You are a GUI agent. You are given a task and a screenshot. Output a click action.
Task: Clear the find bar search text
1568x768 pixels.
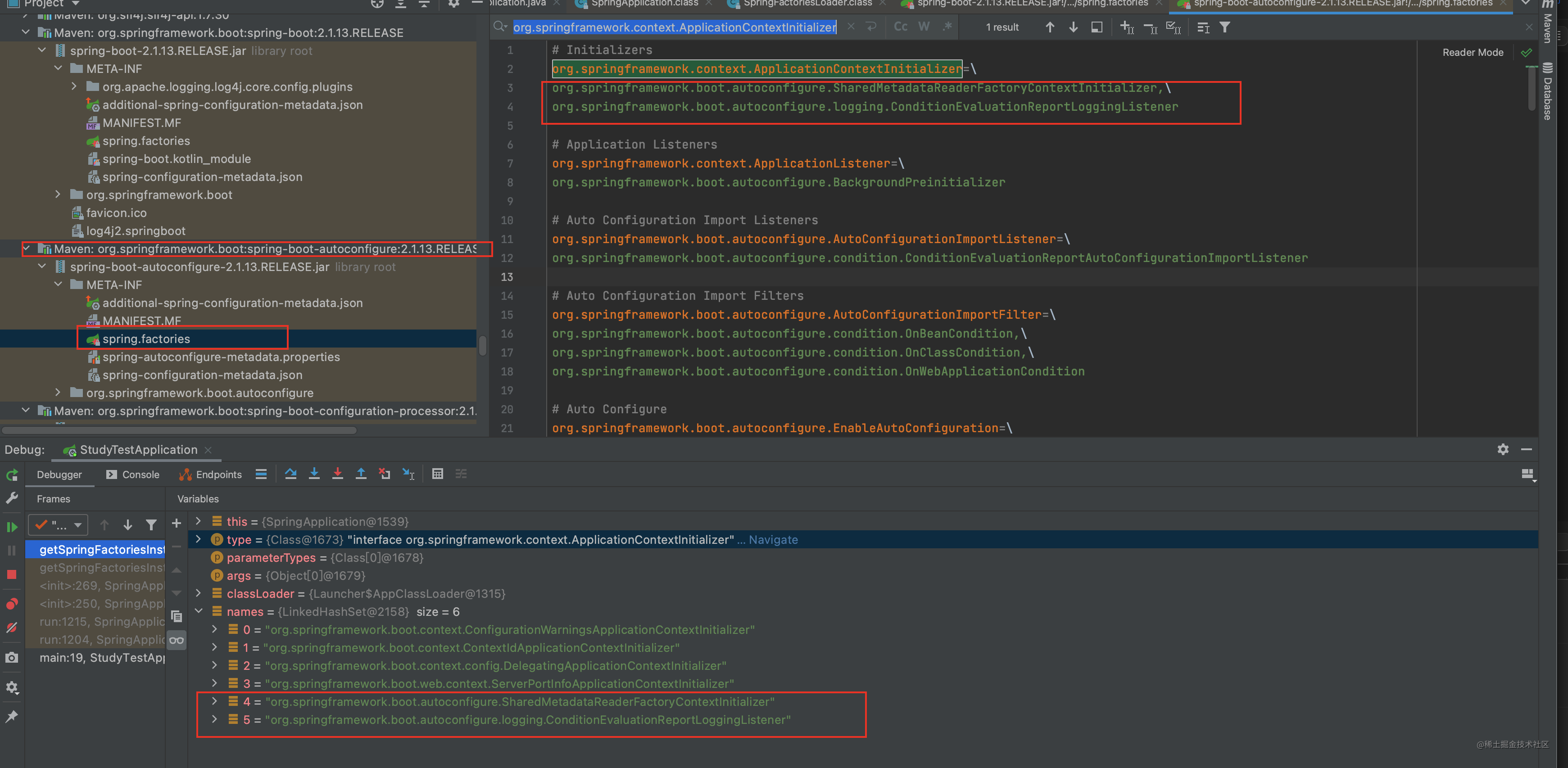coord(851,27)
